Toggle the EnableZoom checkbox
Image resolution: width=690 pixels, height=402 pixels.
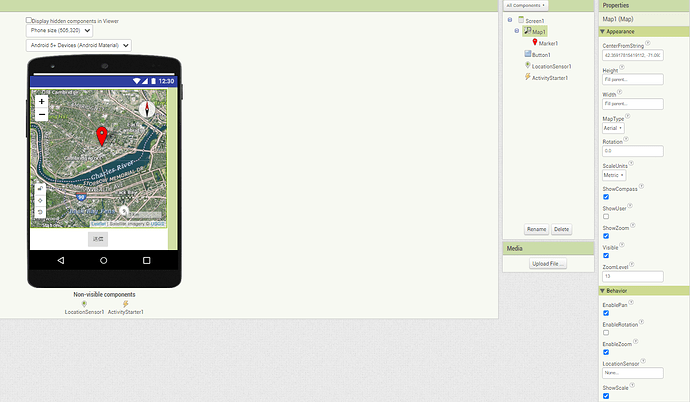pyautogui.click(x=606, y=352)
